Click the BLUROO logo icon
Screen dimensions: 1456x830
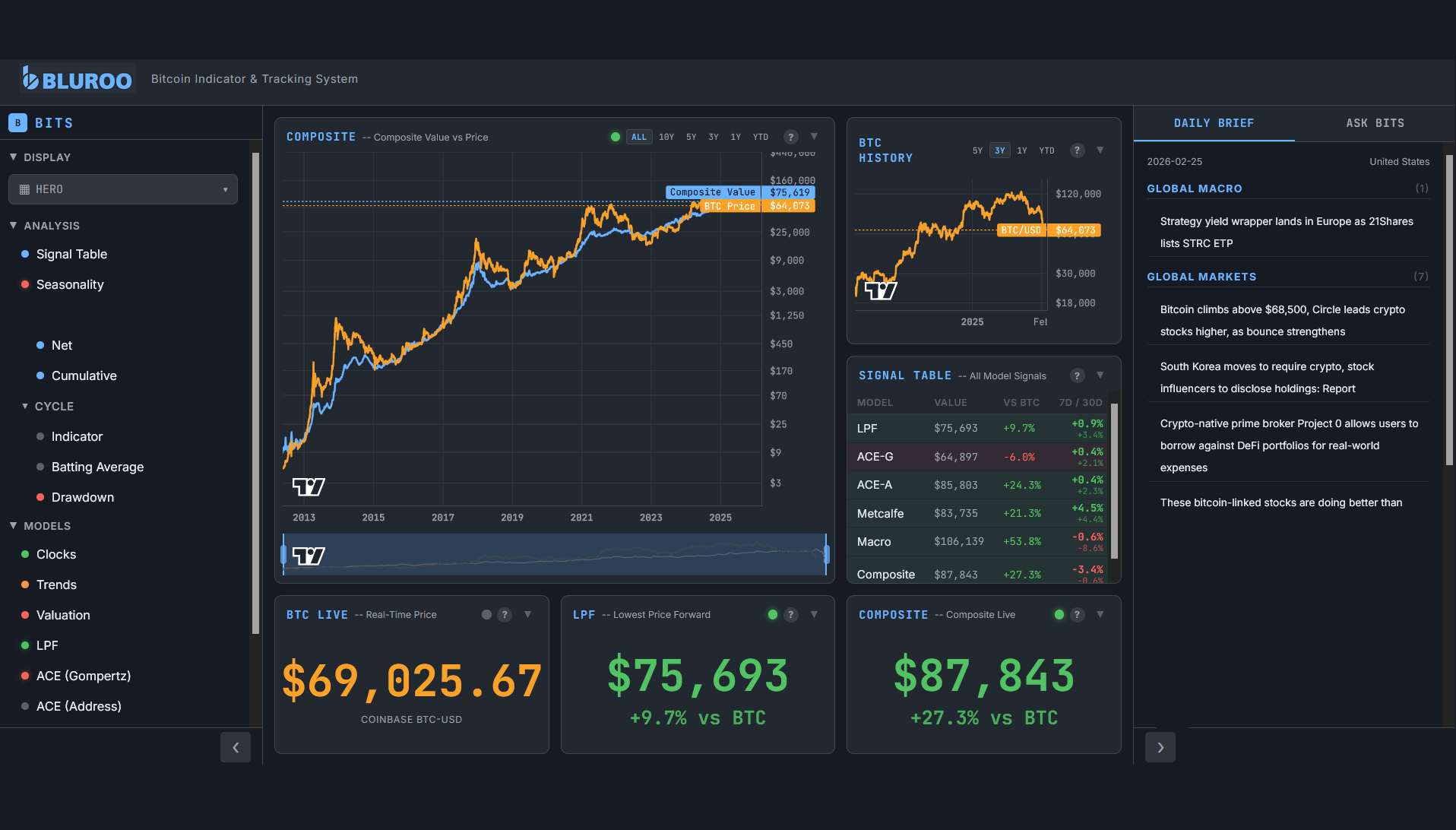[30, 78]
